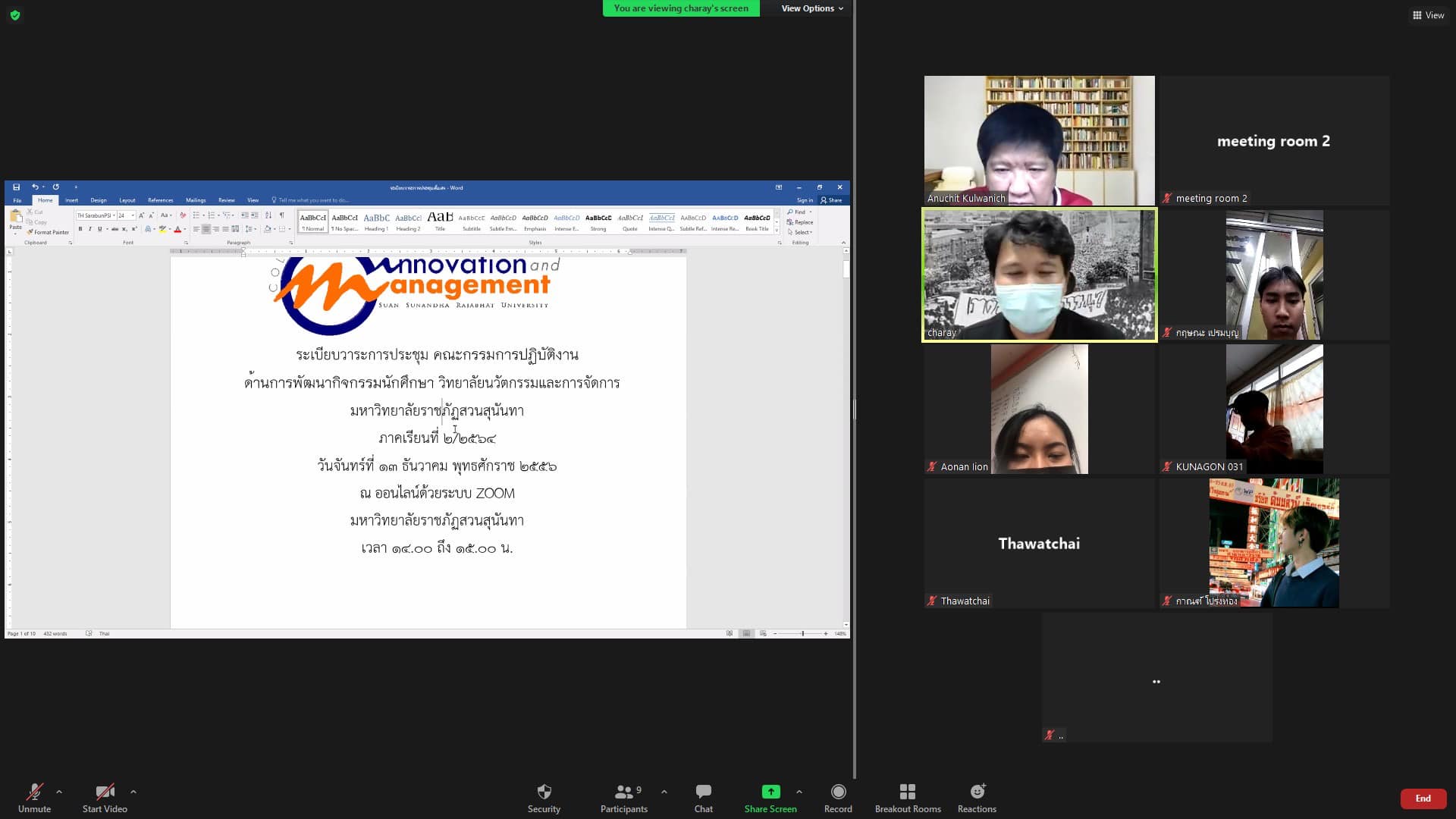This screenshot has width=1456, height=819.
Task: Start recording with the Record button
Action: tap(838, 797)
